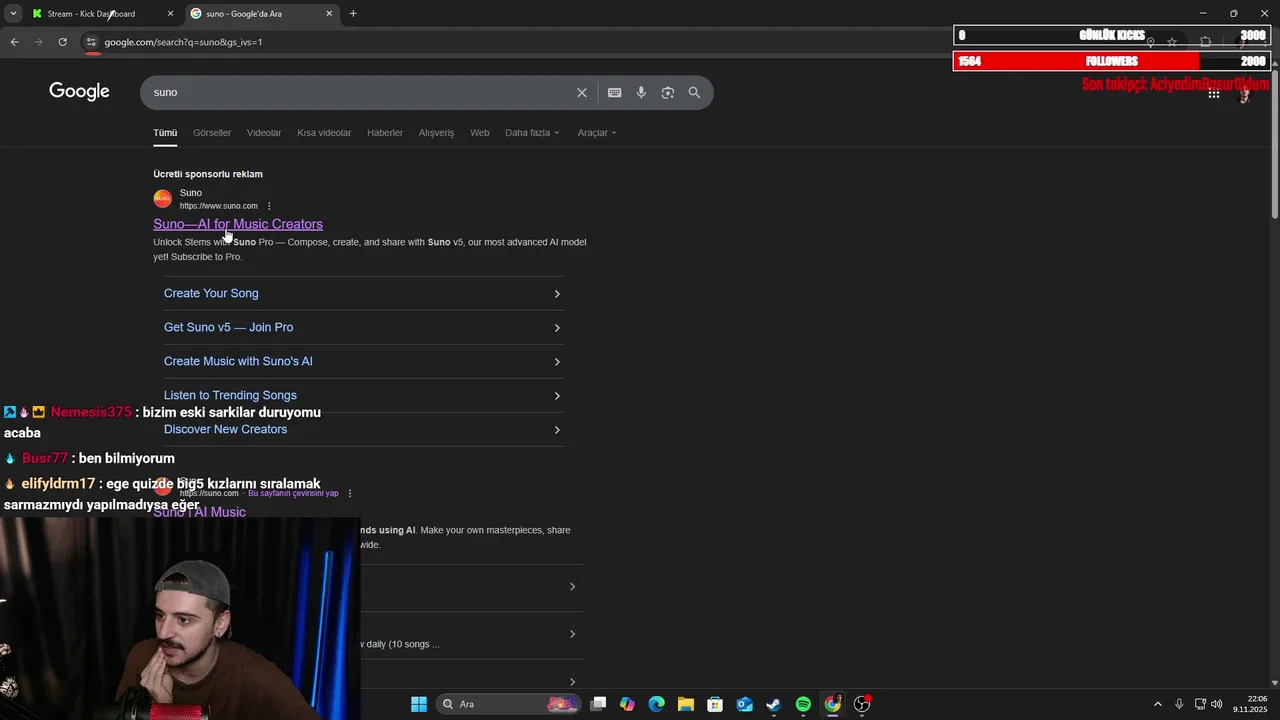Open the Windows Start menu

tap(419, 704)
